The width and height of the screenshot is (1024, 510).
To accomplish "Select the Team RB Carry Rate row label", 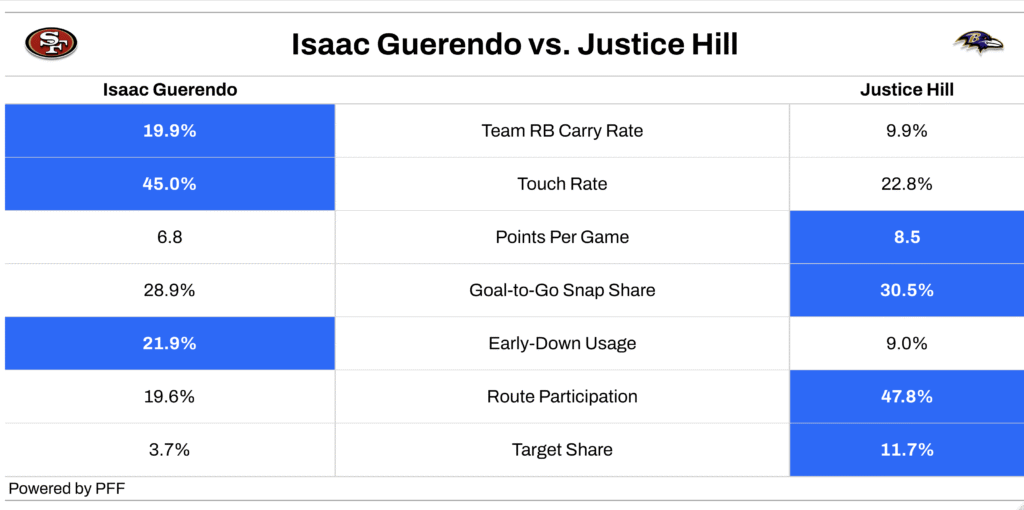I will point(562,131).
